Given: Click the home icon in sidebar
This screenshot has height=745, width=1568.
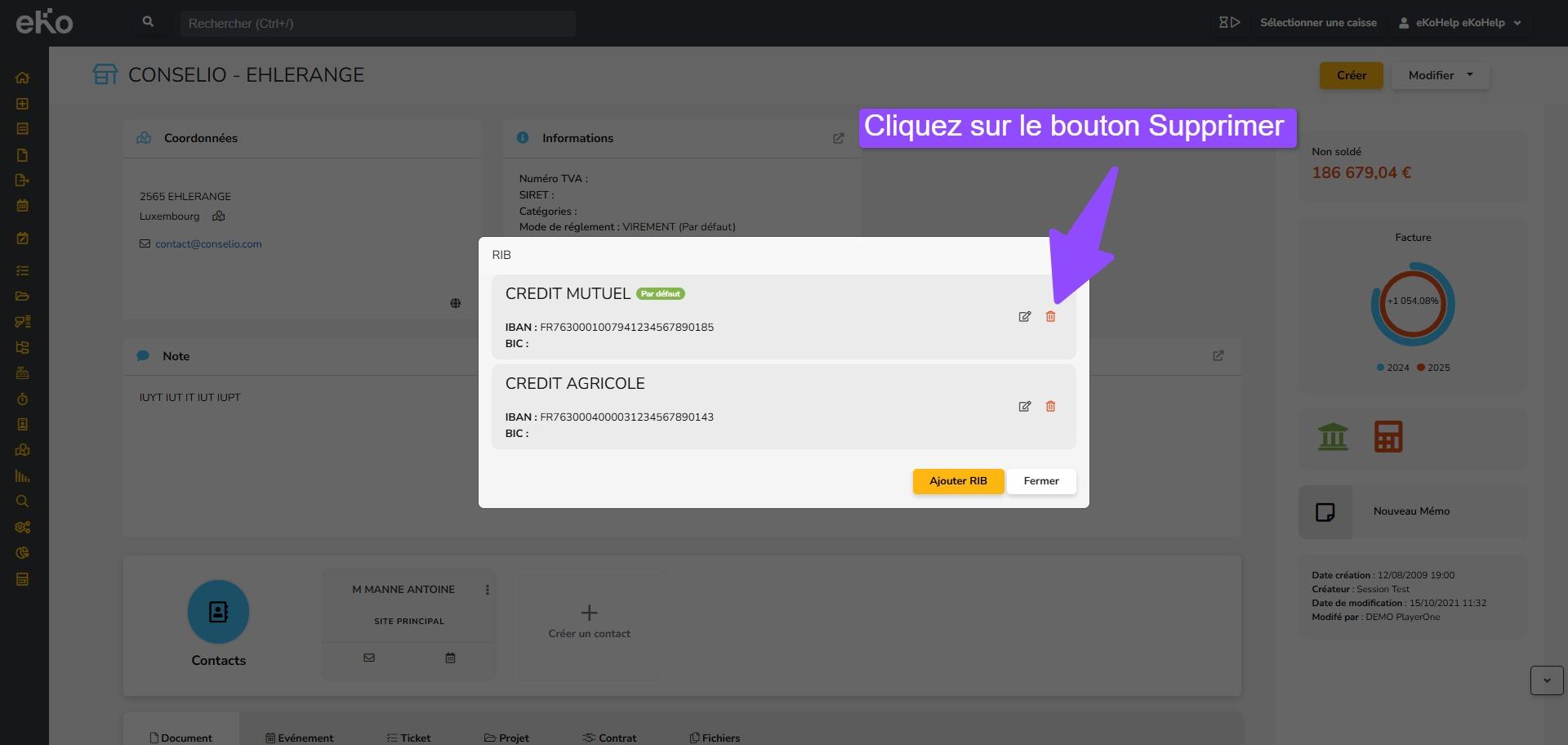Looking at the screenshot, I should coord(22,78).
